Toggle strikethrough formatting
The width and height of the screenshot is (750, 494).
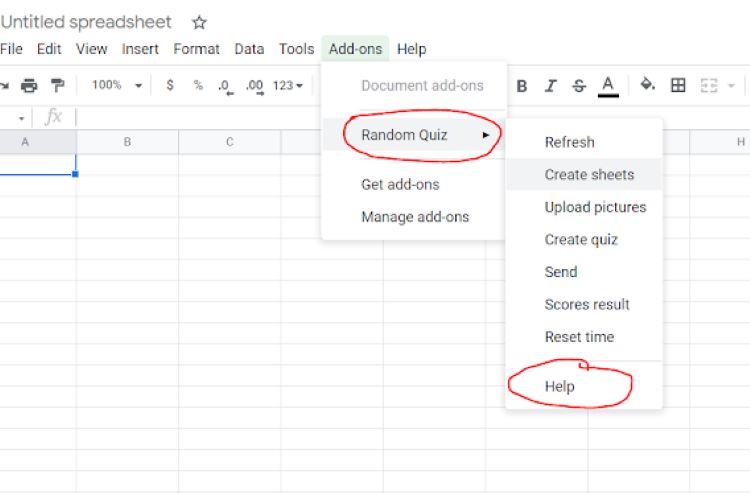pyautogui.click(x=579, y=86)
